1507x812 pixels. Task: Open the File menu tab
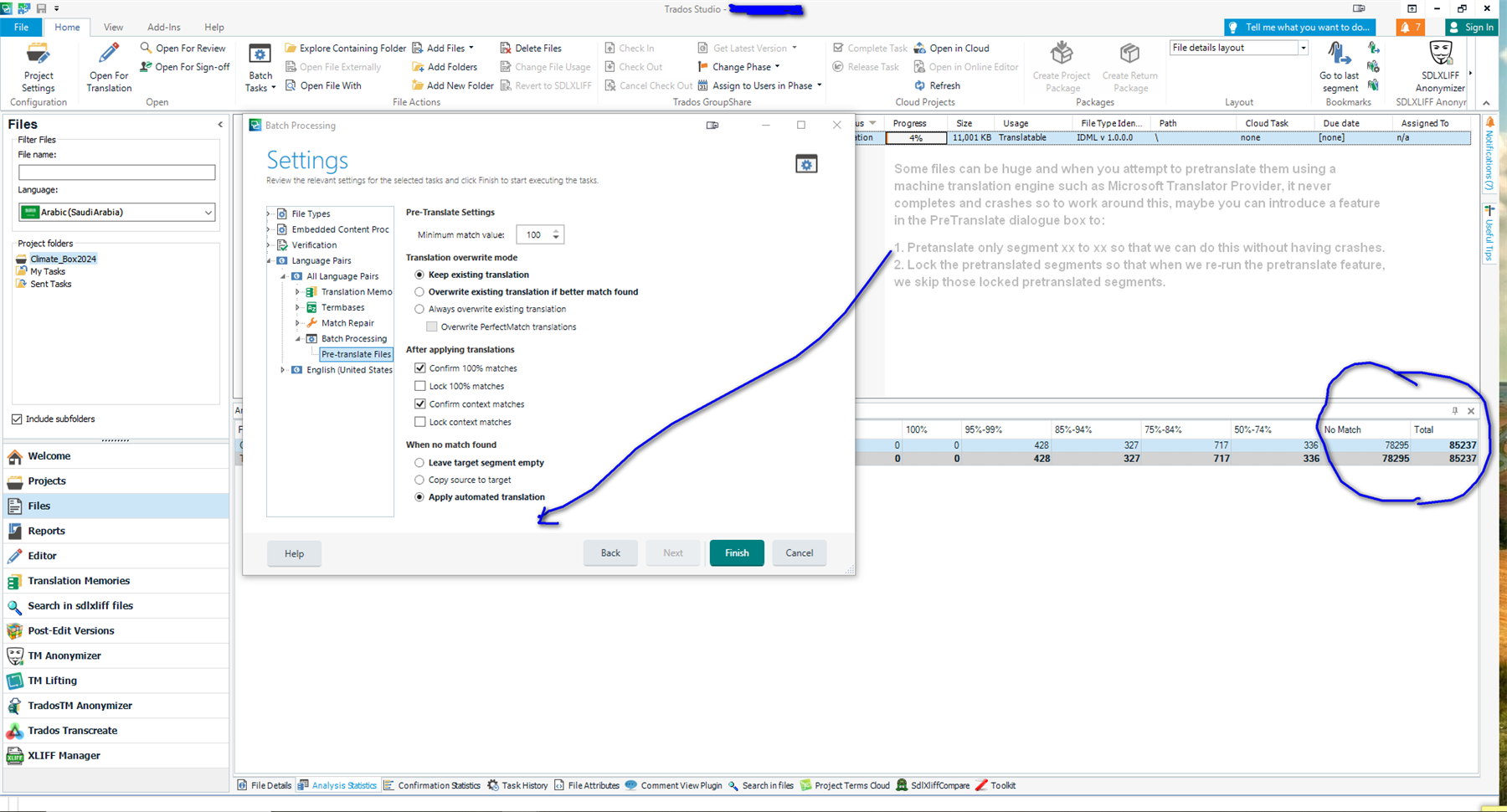pos(22,28)
